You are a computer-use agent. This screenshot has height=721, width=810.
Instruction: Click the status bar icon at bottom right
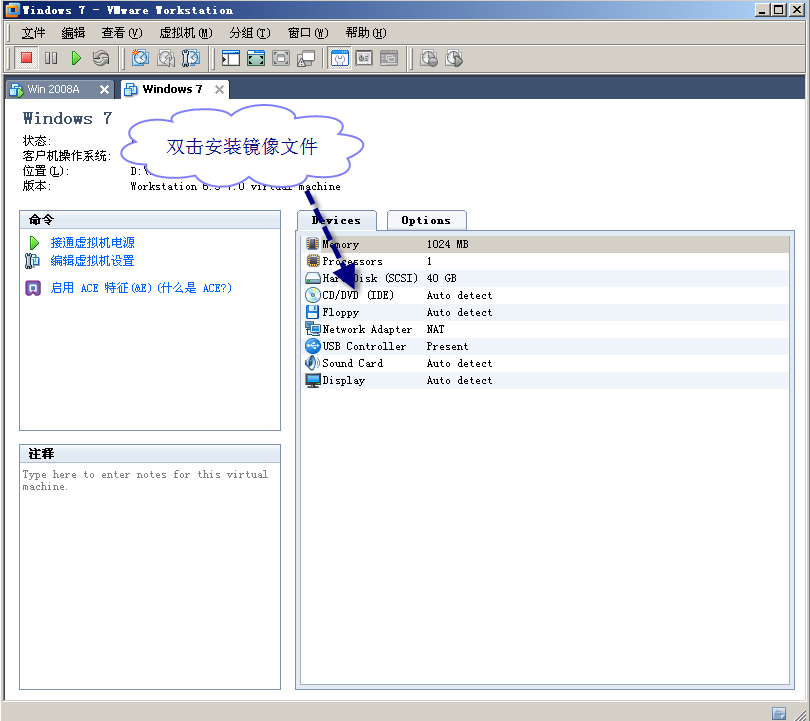click(779, 713)
